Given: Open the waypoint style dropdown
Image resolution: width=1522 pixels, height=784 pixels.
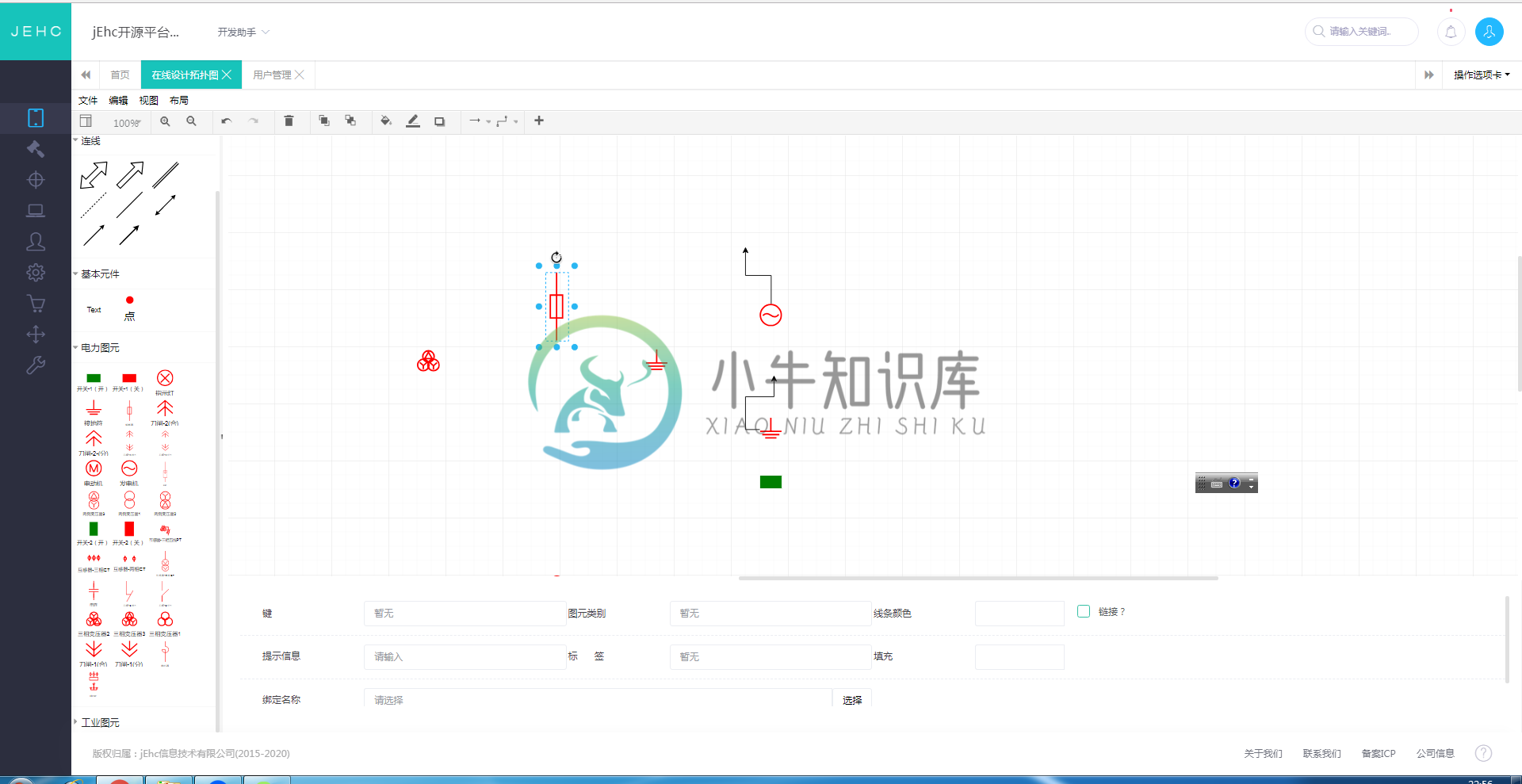Looking at the screenshot, I should tap(507, 121).
